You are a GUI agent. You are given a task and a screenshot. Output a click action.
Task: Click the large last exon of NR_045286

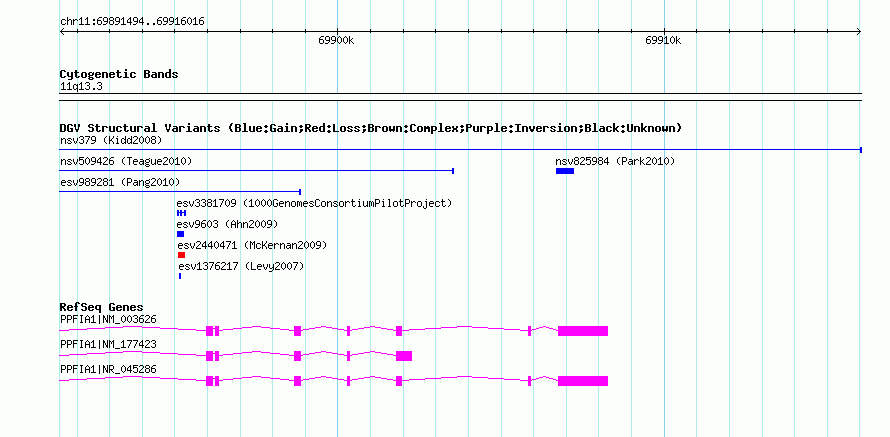tap(583, 381)
